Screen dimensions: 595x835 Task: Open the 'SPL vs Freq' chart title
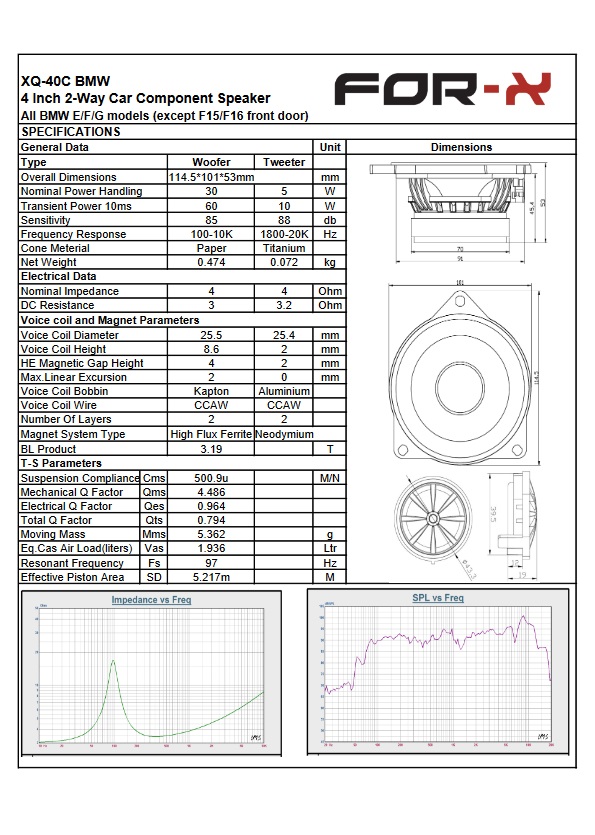[x=438, y=598]
